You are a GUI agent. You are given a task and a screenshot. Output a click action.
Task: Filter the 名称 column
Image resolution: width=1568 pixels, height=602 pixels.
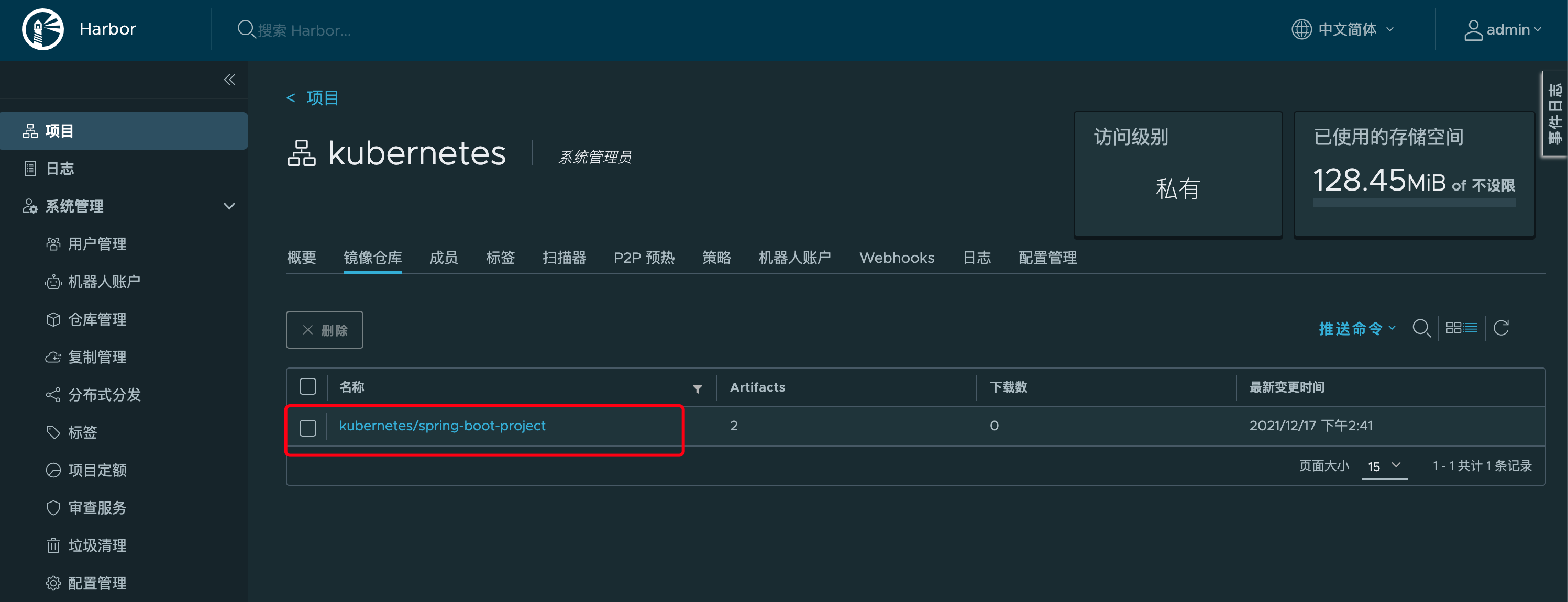(698, 388)
